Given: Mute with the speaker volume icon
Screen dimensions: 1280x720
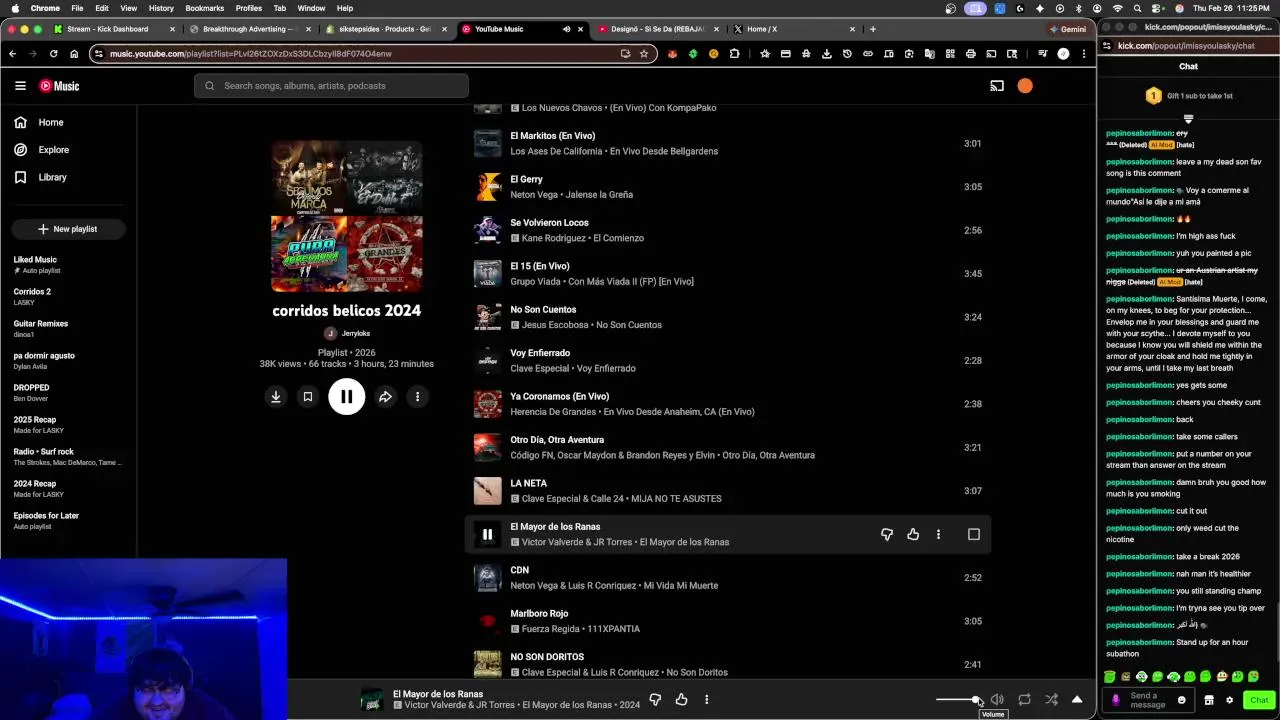Looking at the screenshot, I should (997, 700).
